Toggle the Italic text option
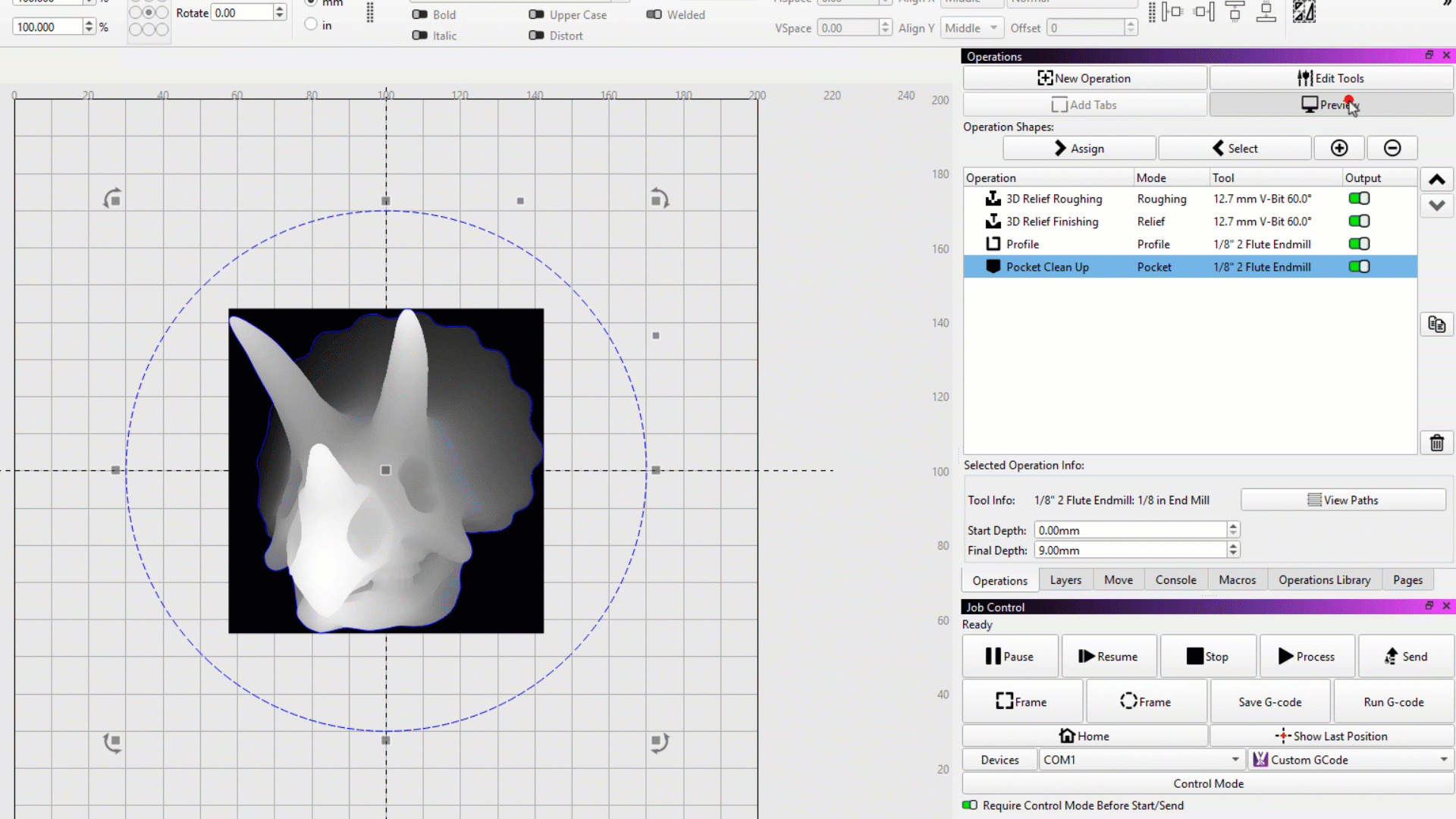The image size is (1456, 819). tap(419, 36)
